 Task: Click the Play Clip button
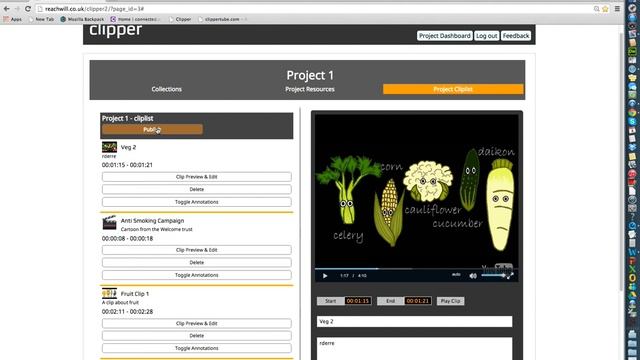click(x=451, y=301)
